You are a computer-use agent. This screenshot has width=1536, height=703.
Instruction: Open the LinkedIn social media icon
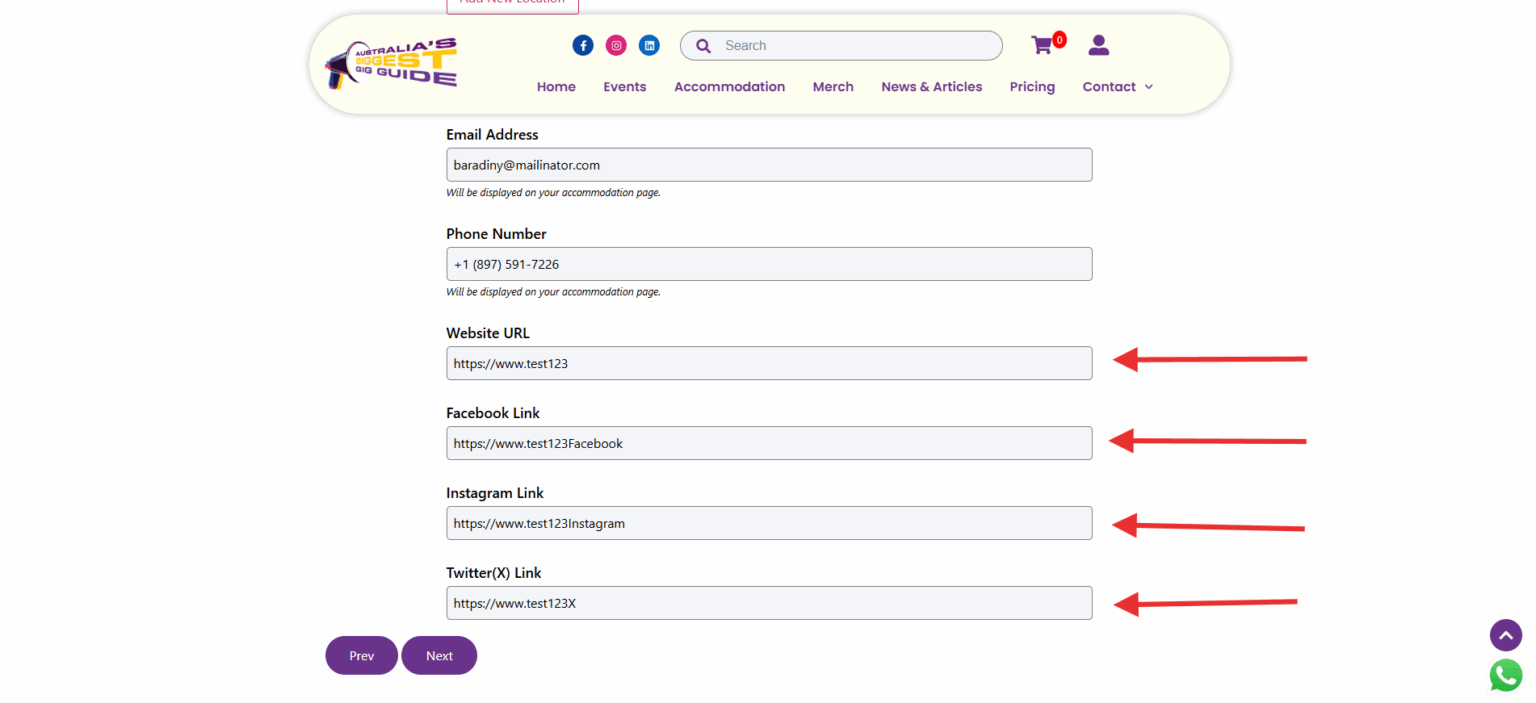coord(649,45)
